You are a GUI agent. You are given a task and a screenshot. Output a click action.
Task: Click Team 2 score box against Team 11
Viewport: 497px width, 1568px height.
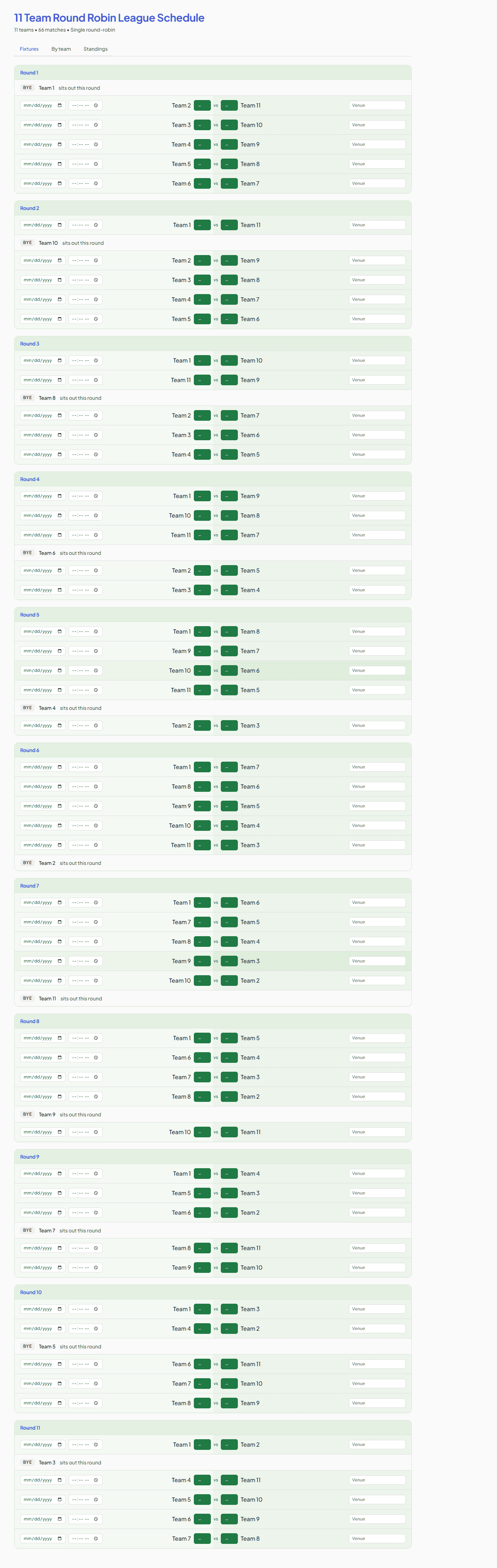202,105
